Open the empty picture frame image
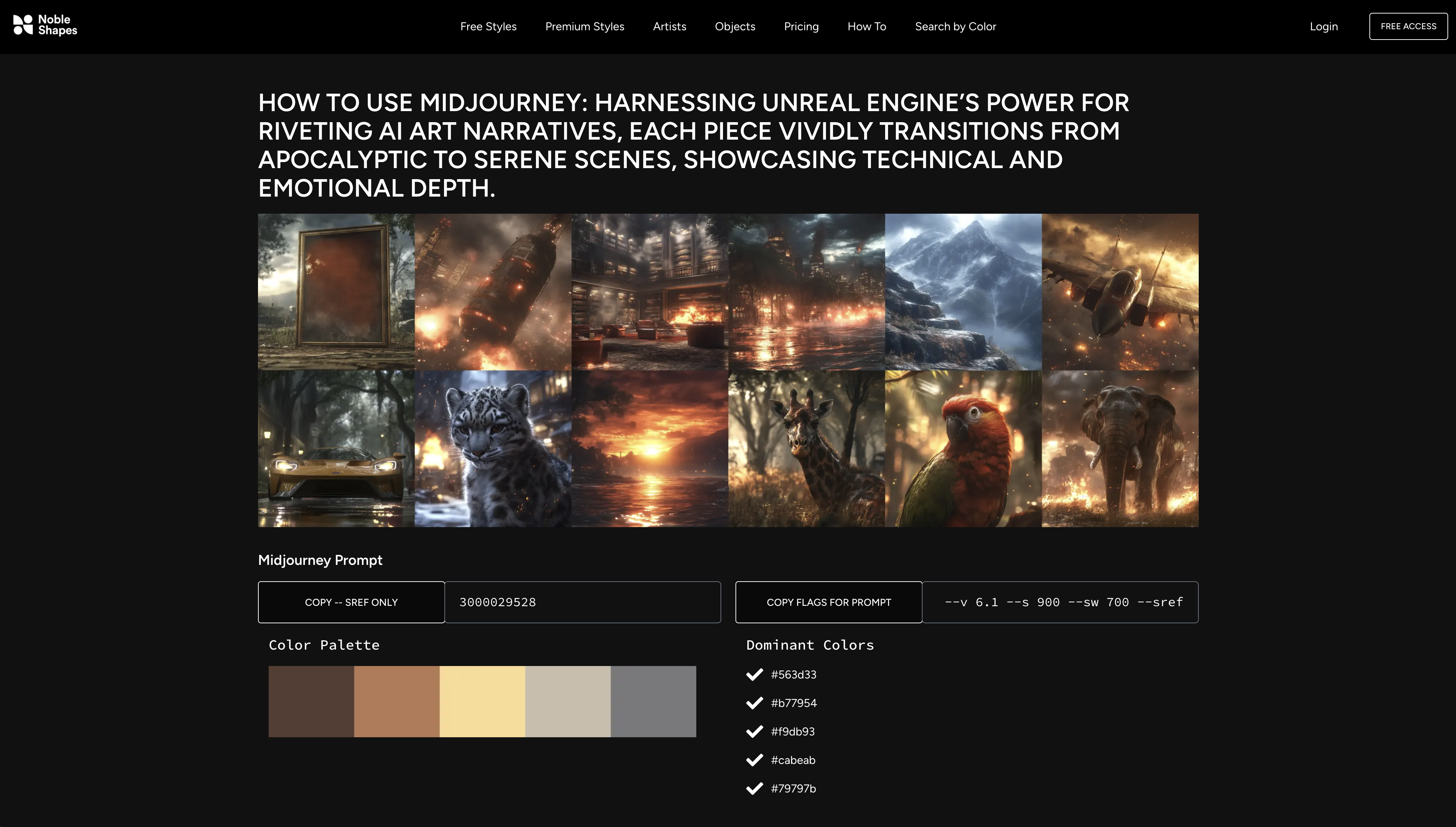1456x827 pixels. 336,292
